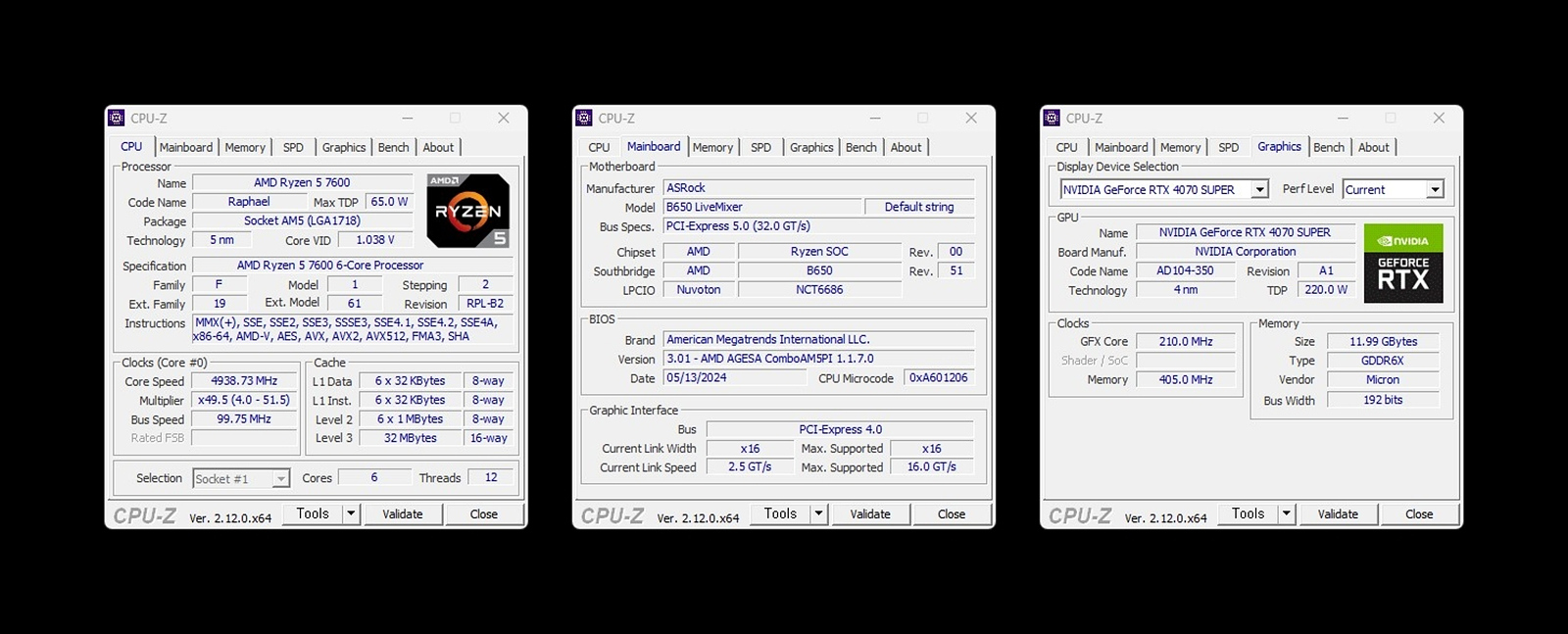Open Bench tab in left CPU-Z window
Image resolution: width=1568 pixels, height=634 pixels.
click(394, 147)
